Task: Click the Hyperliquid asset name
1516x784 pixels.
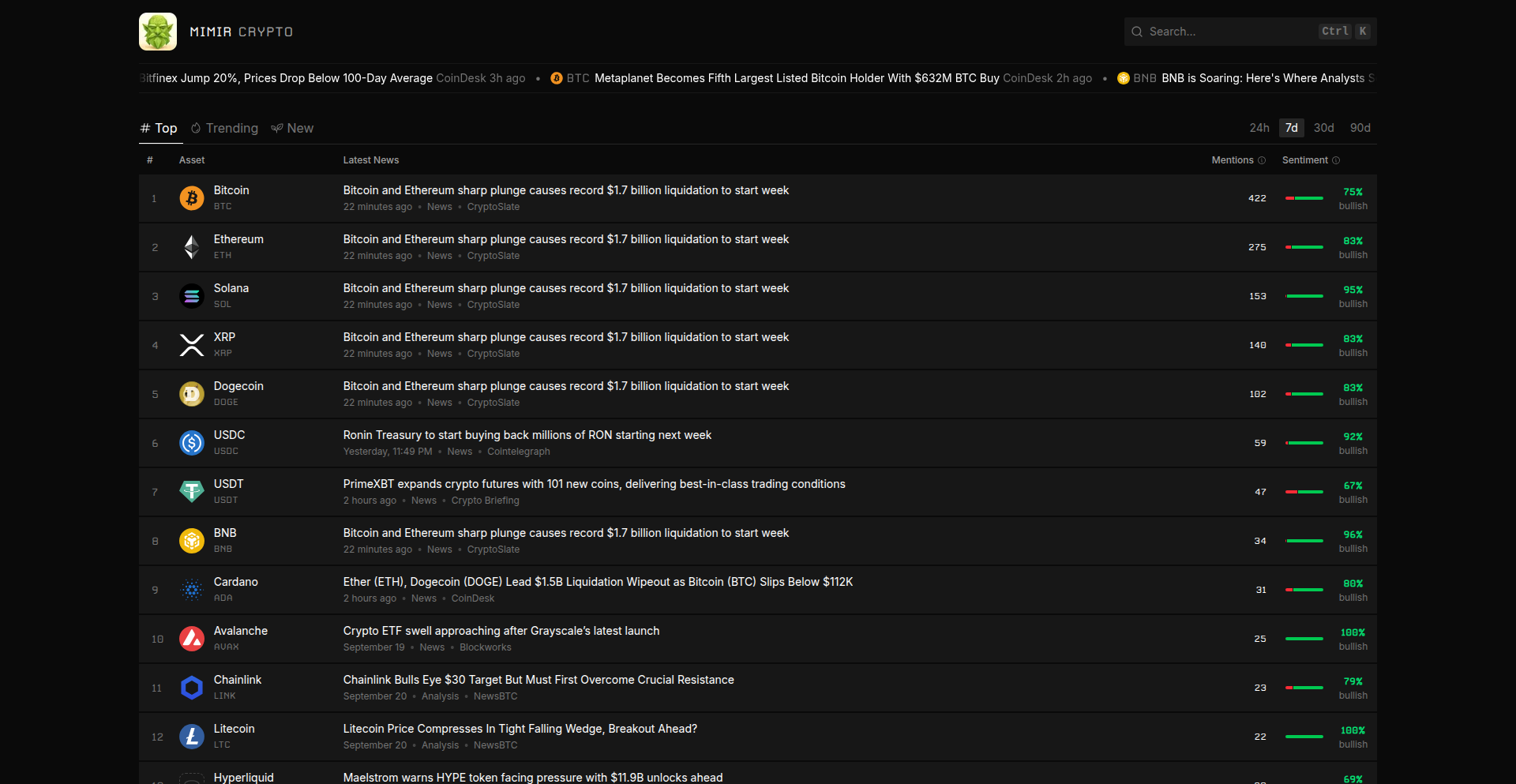Action: pyautogui.click(x=244, y=777)
